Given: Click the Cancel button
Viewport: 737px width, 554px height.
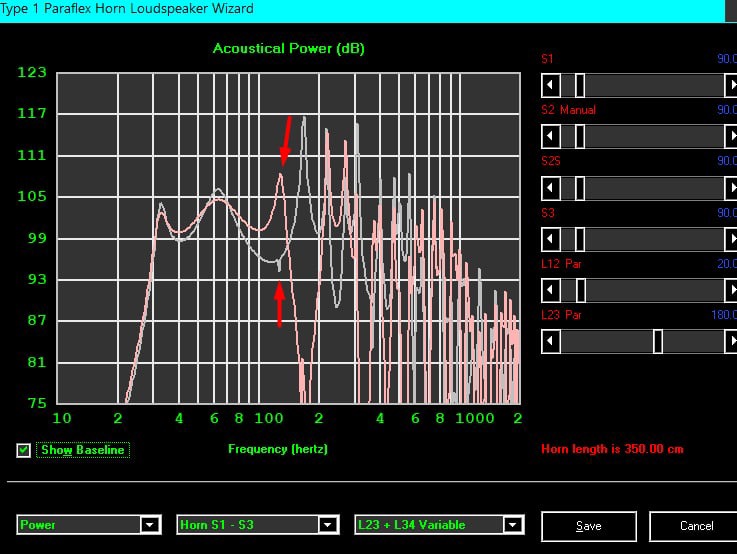Looking at the screenshot, I should click(x=695, y=526).
